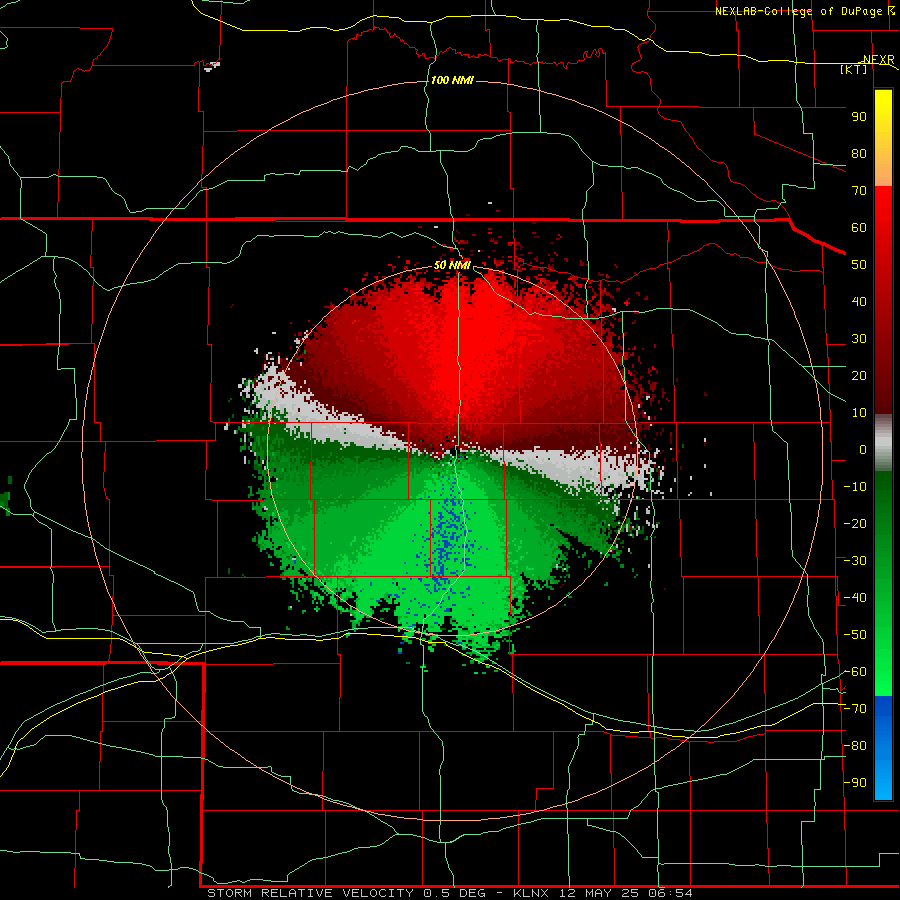Click the 10 value on the velocity scale

coord(859,413)
